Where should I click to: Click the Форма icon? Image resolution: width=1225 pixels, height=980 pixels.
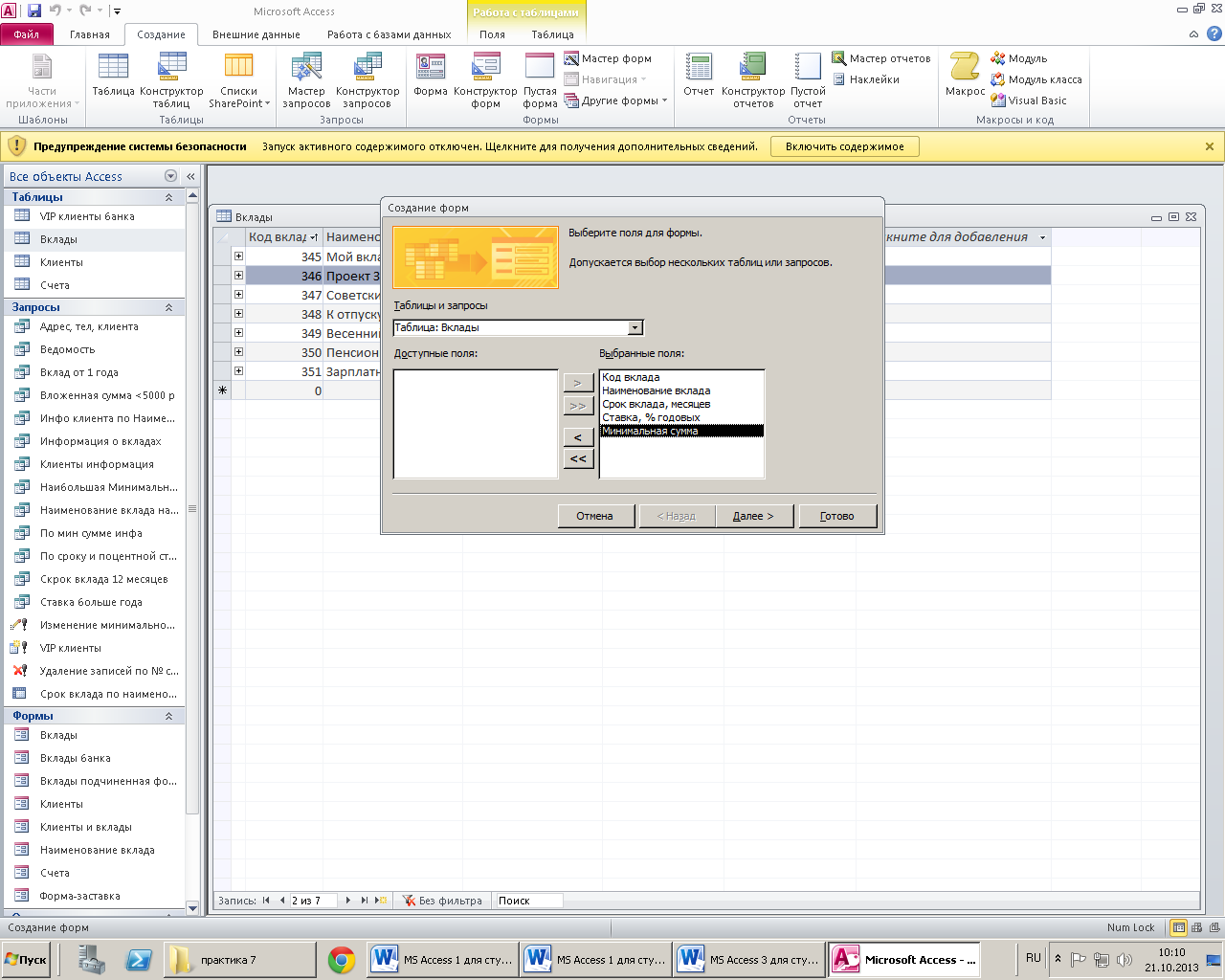click(x=431, y=76)
